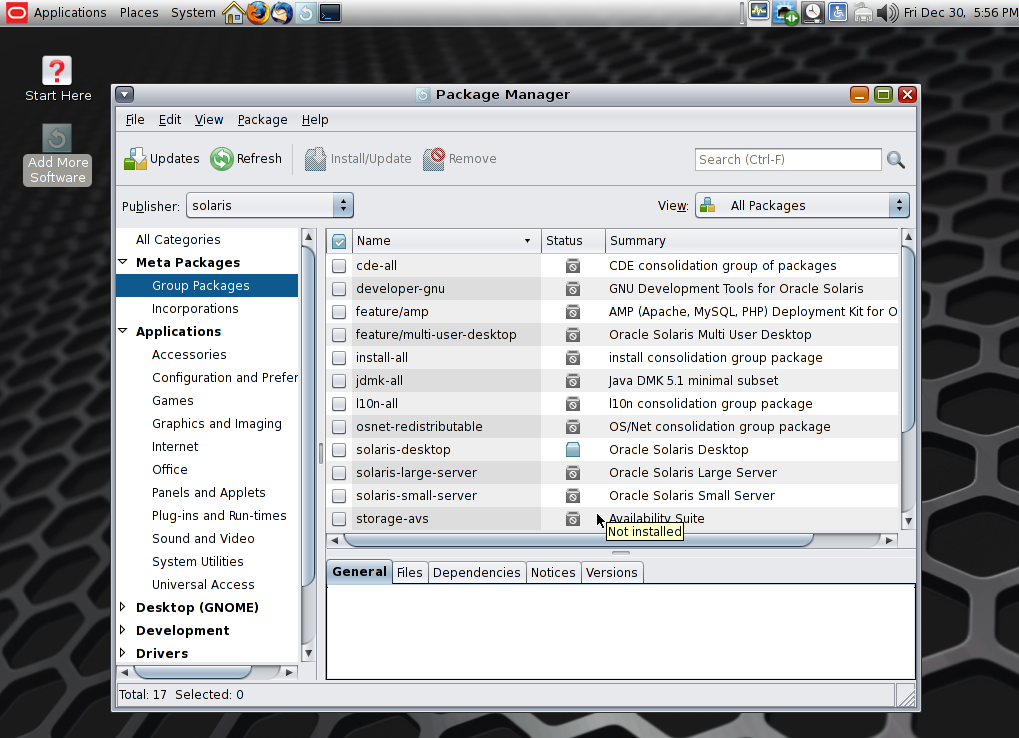This screenshot has height=738, width=1019.
Task: Select the osnet-redistributable package row
Action: tap(613, 427)
